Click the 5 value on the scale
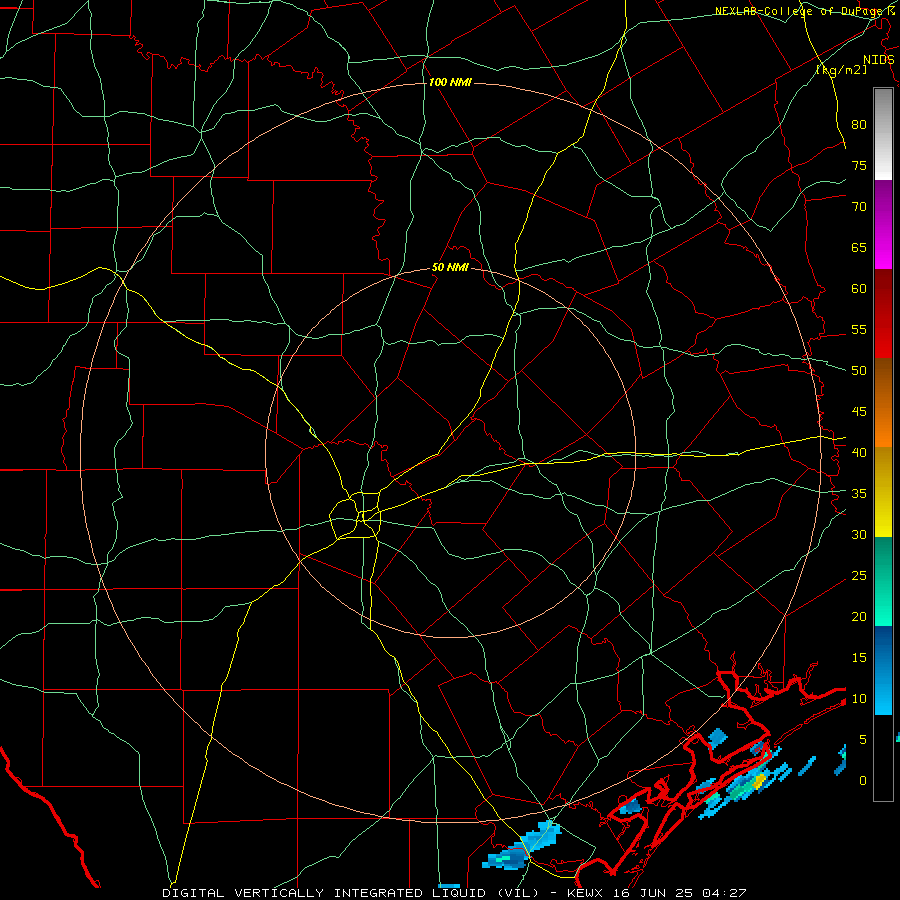The width and height of the screenshot is (900, 900). (x=863, y=740)
